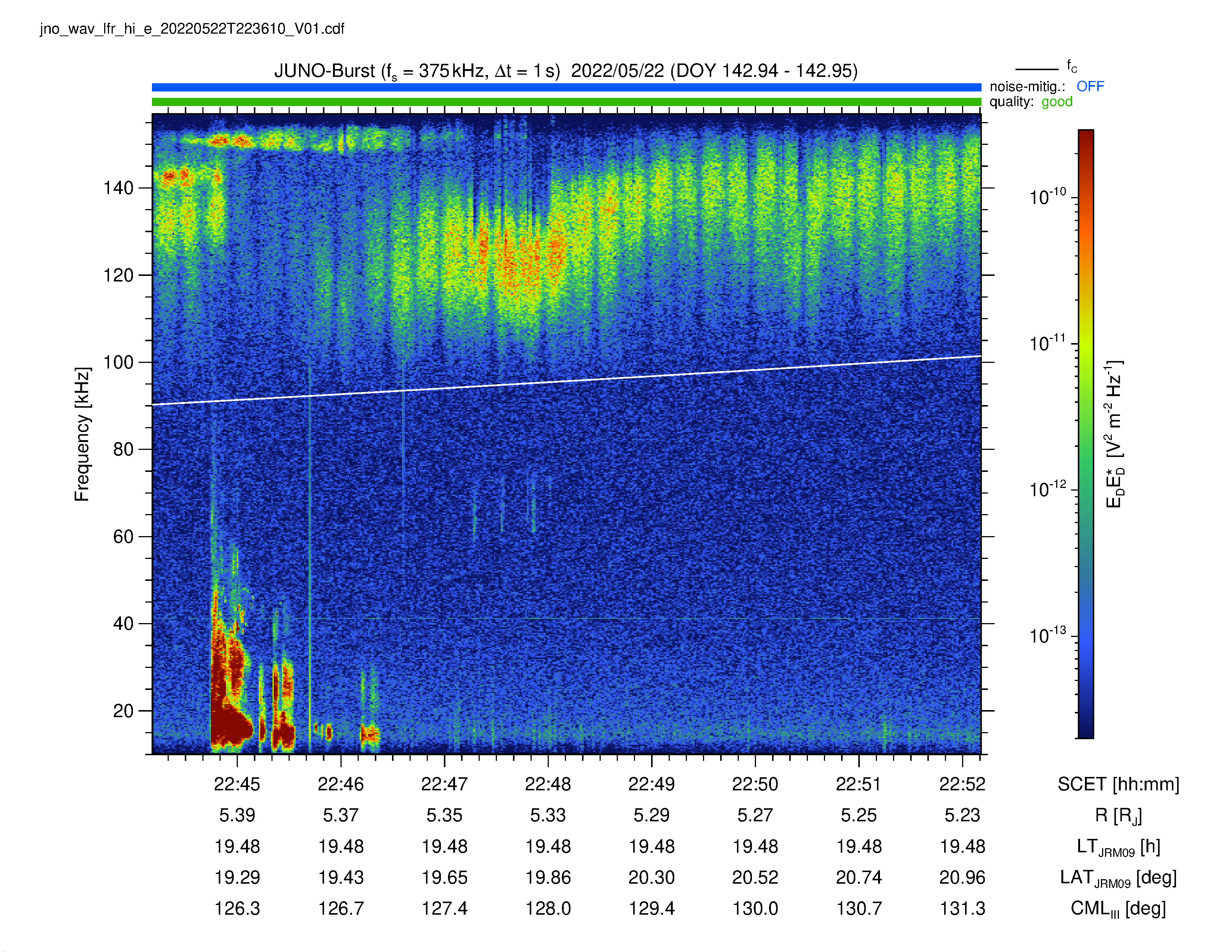Click the 140 kHz frequency tick label

pos(118,188)
